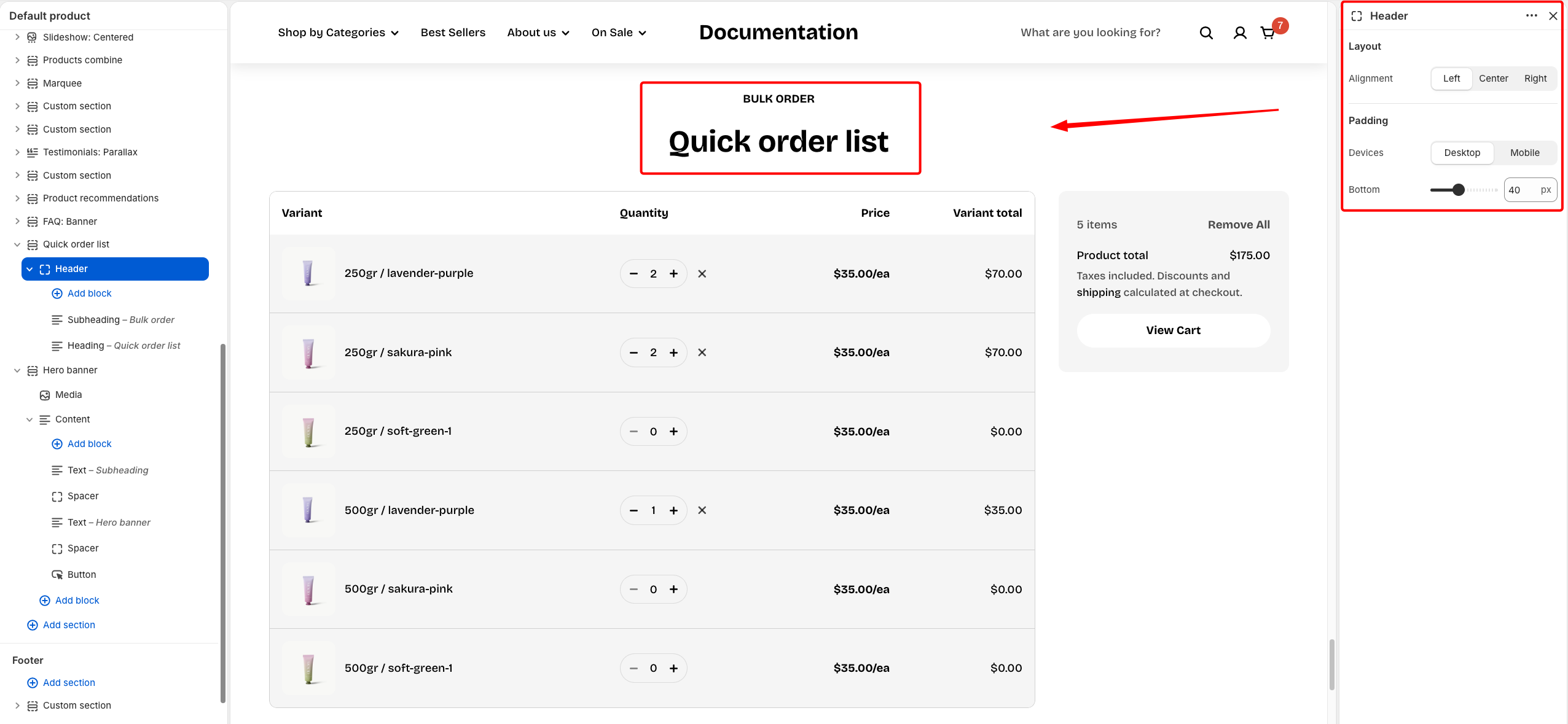This screenshot has height=724, width=1568.
Task: Increase quantity for 250gr / soft-green-1
Action: pyautogui.click(x=673, y=432)
